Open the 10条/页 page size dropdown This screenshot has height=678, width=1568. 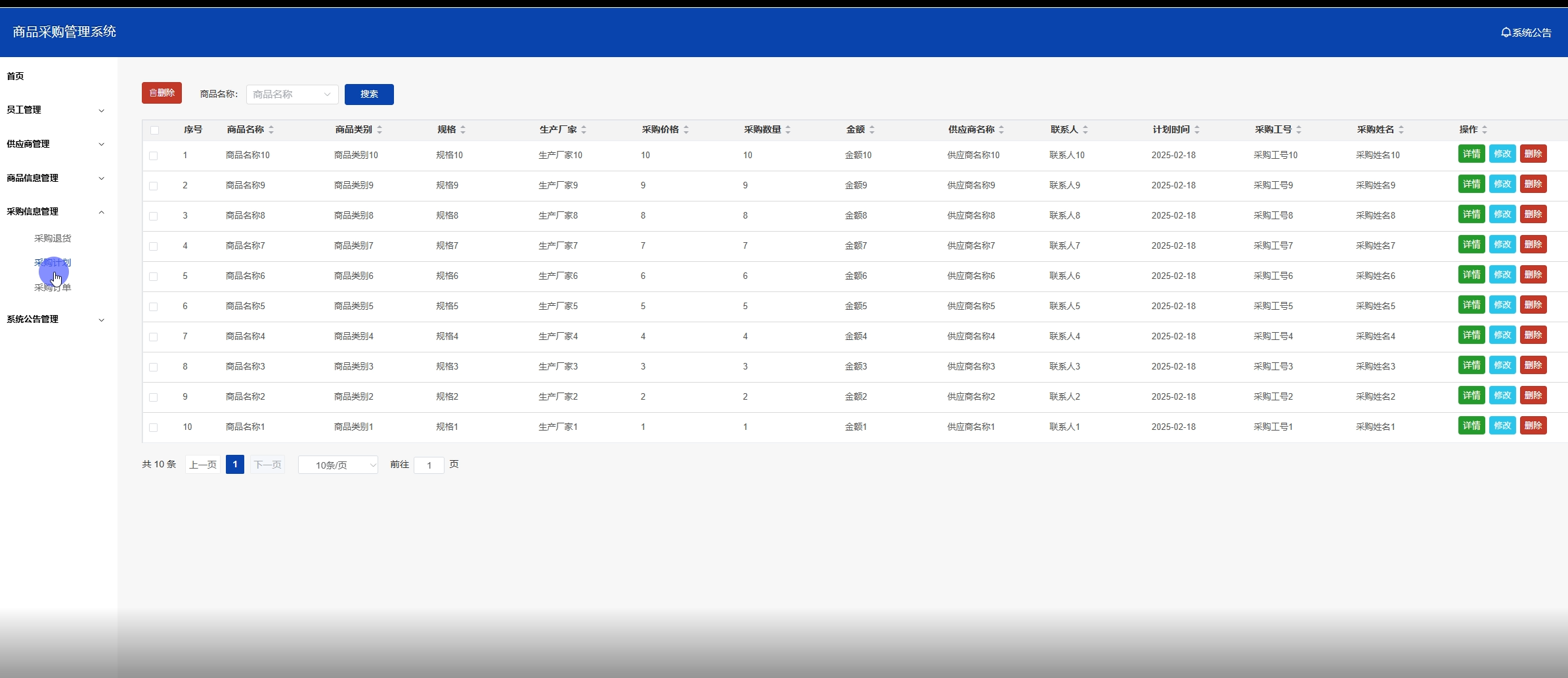[x=338, y=465]
